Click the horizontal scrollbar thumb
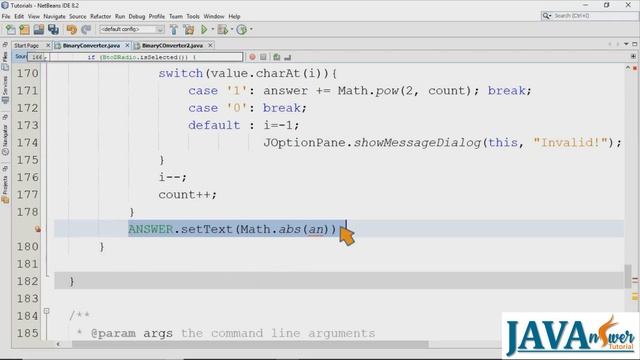The image size is (640, 360). tap(250, 344)
